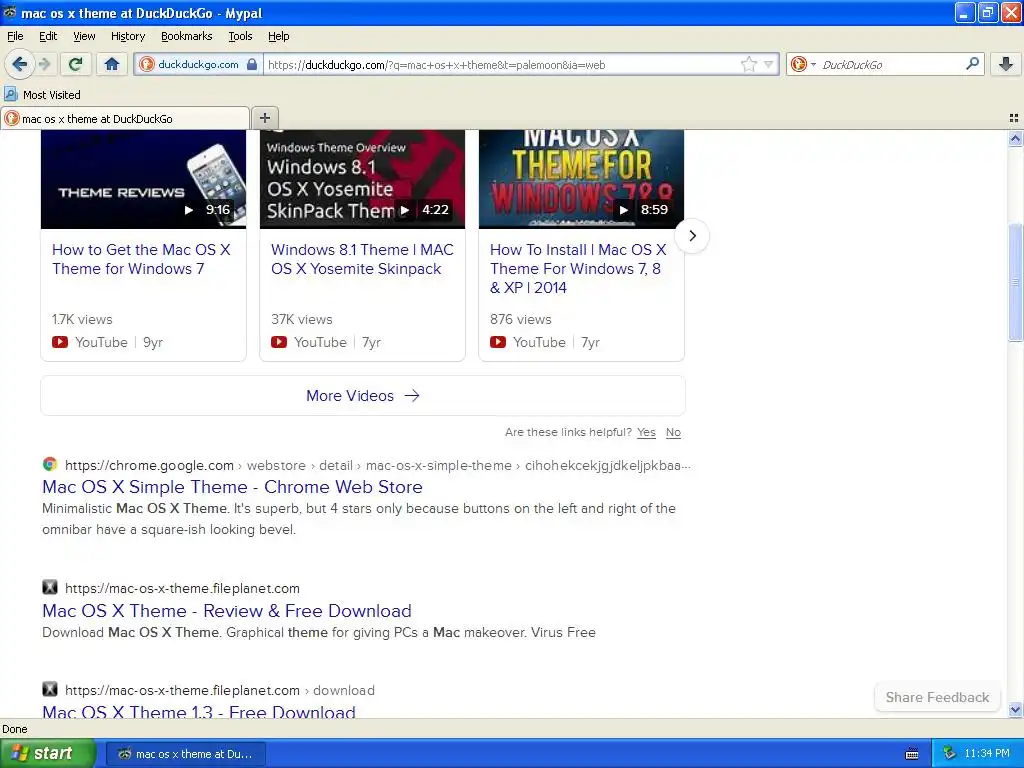The height and width of the screenshot is (768, 1024).
Task: Show next videos with the carousel chevron
Action: [x=692, y=236]
